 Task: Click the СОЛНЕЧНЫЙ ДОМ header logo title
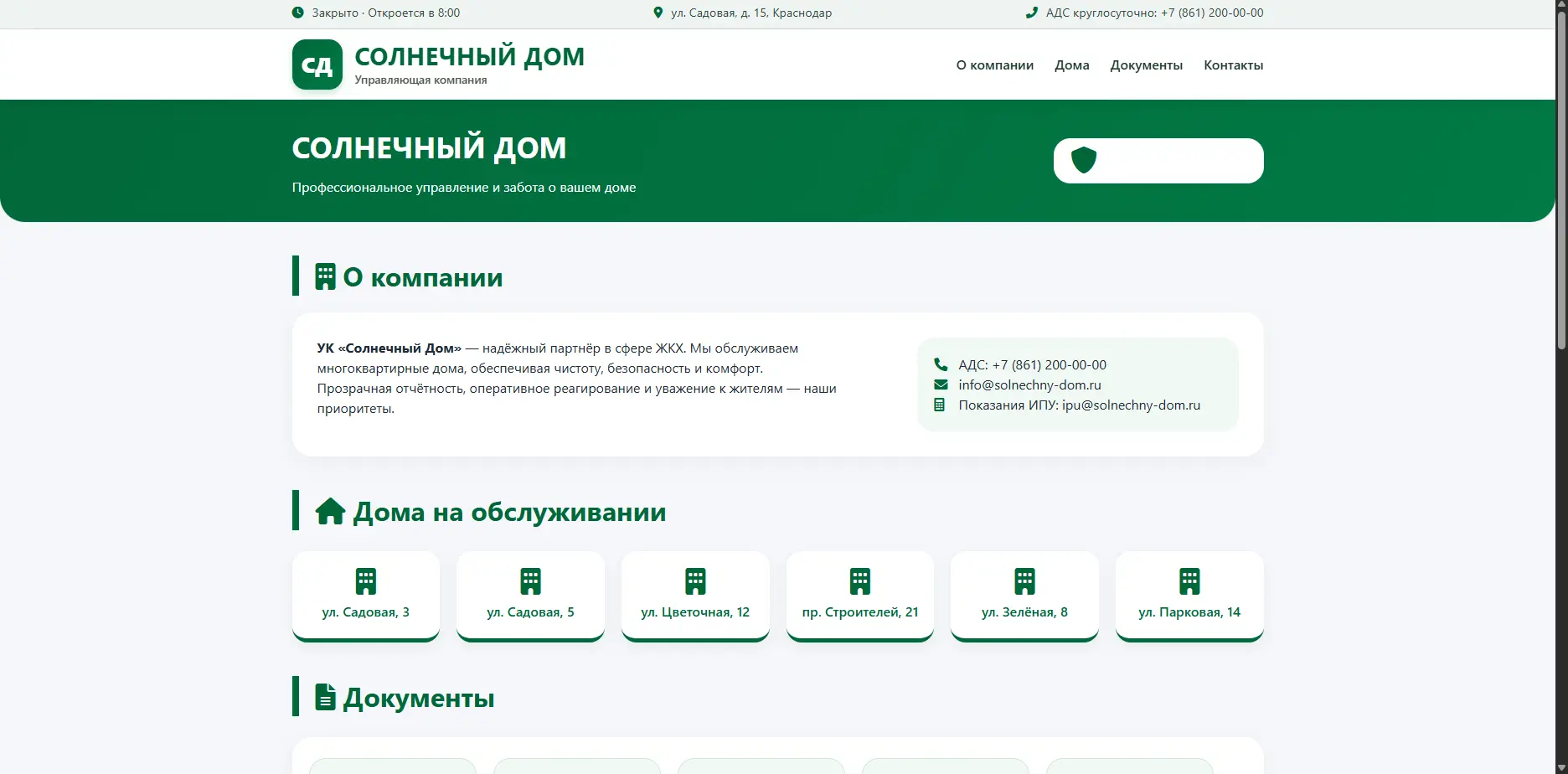[x=470, y=56]
